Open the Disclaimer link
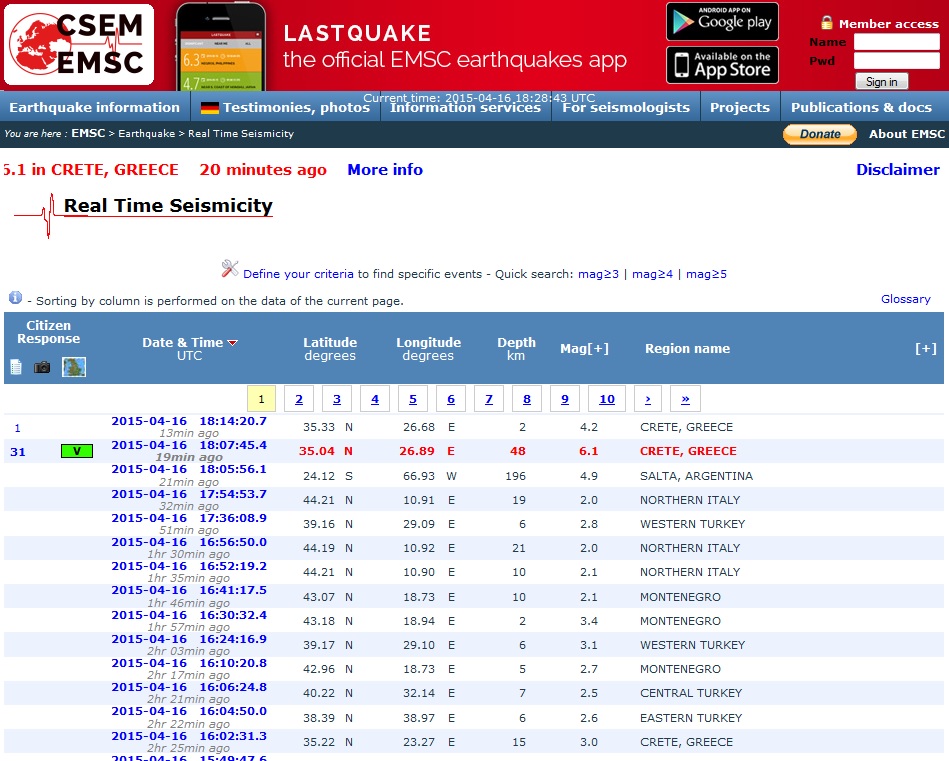Image resolution: width=949 pixels, height=761 pixels. pos(898,170)
